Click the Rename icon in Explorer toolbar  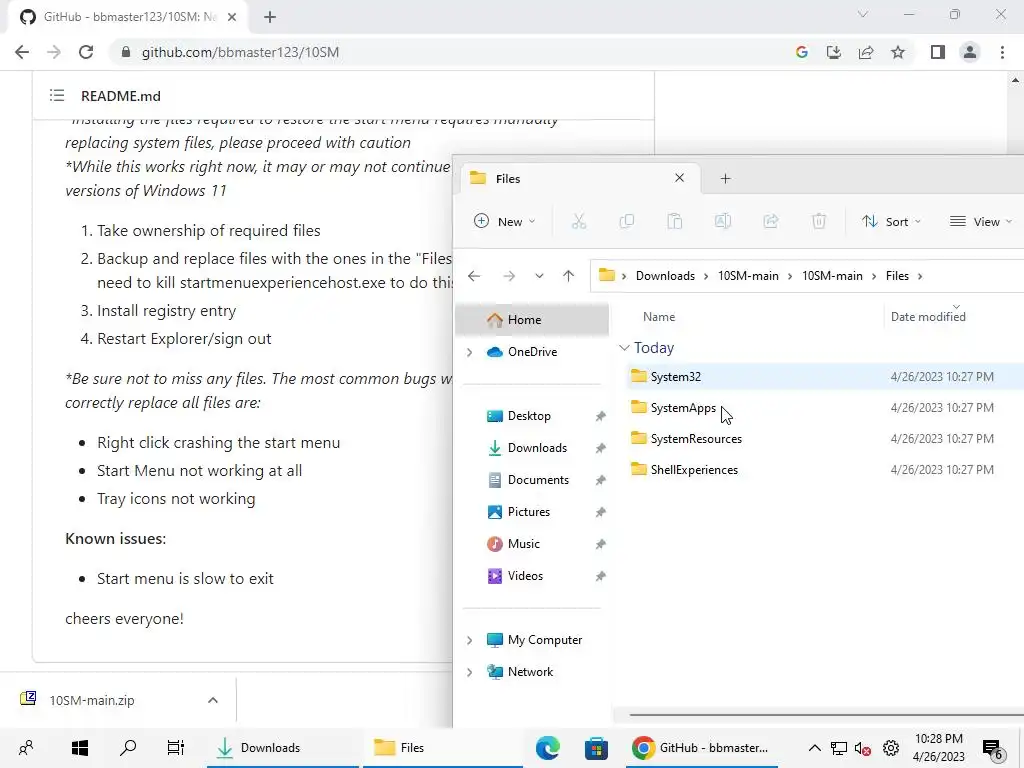722,221
